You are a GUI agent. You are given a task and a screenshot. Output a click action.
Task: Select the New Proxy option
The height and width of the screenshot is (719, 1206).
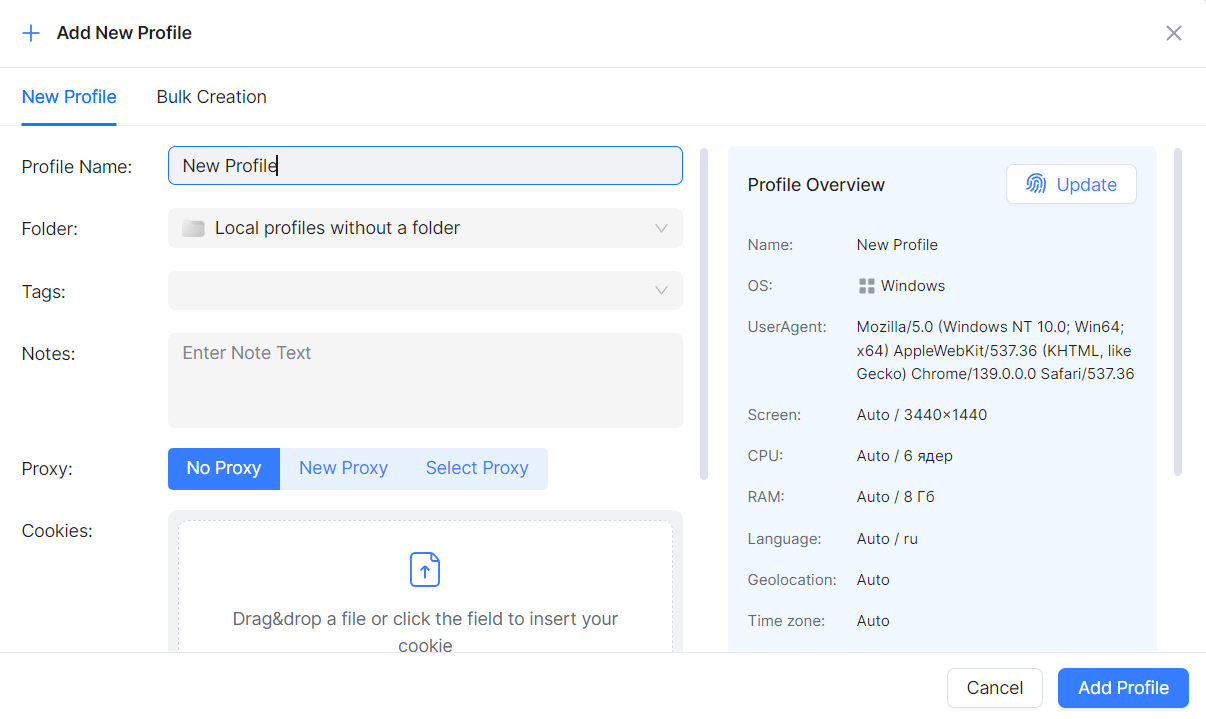(343, 468)
